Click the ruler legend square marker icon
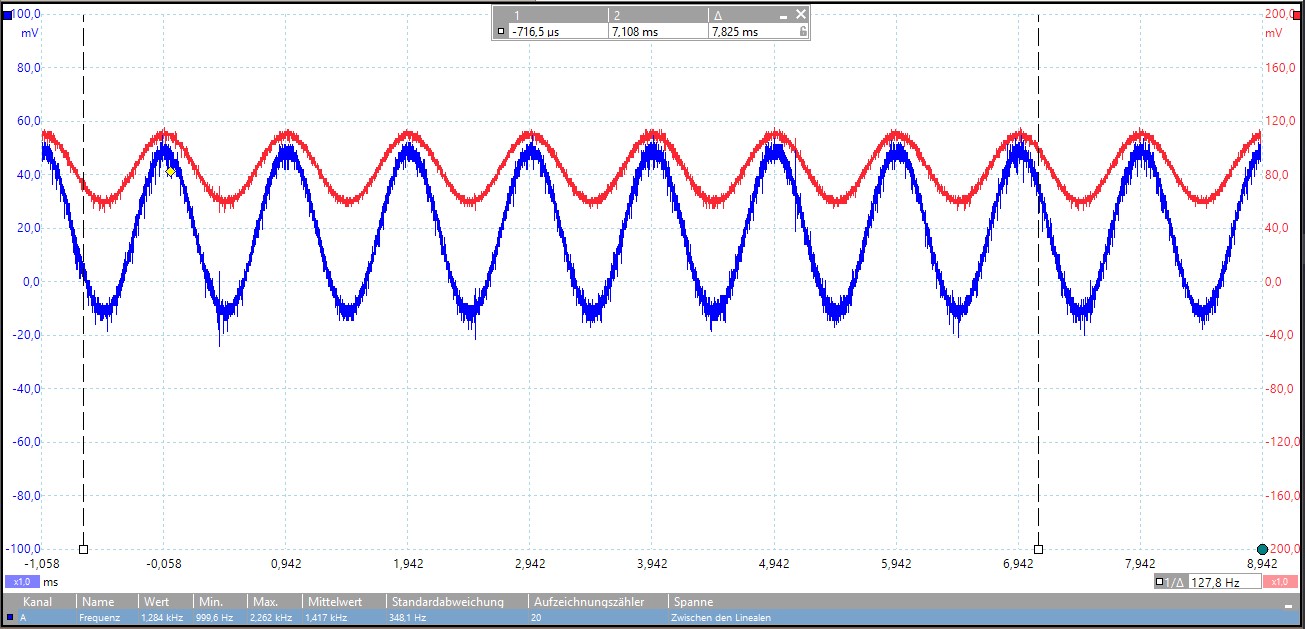Viewport: 1305px width, 629px height. (500, 32)
